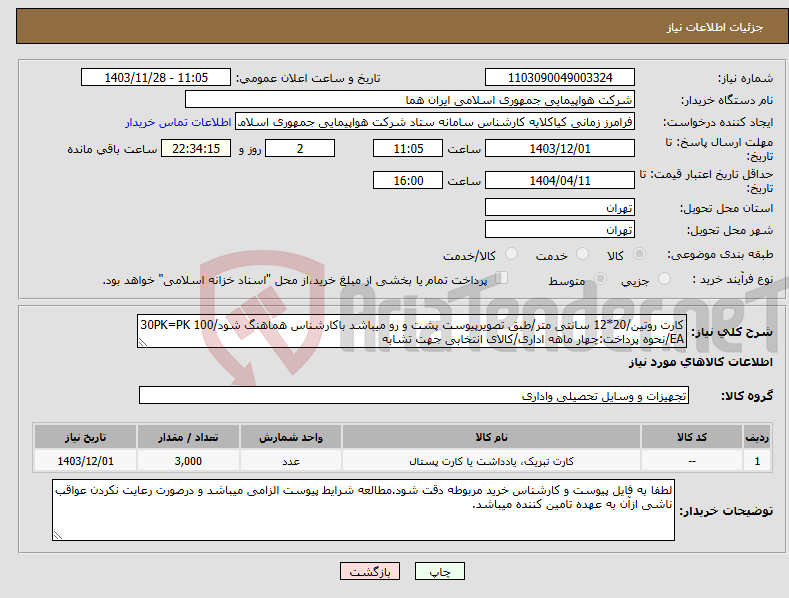Click the ردیف column header
789x598 pixels.
757,437
